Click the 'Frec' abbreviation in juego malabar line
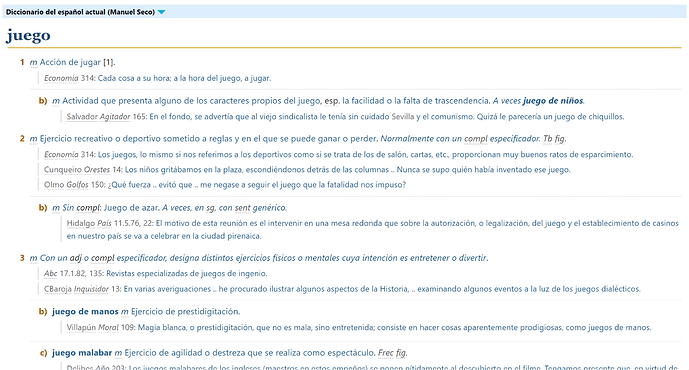Screen dimensions: 689x370 coord(386,353)
